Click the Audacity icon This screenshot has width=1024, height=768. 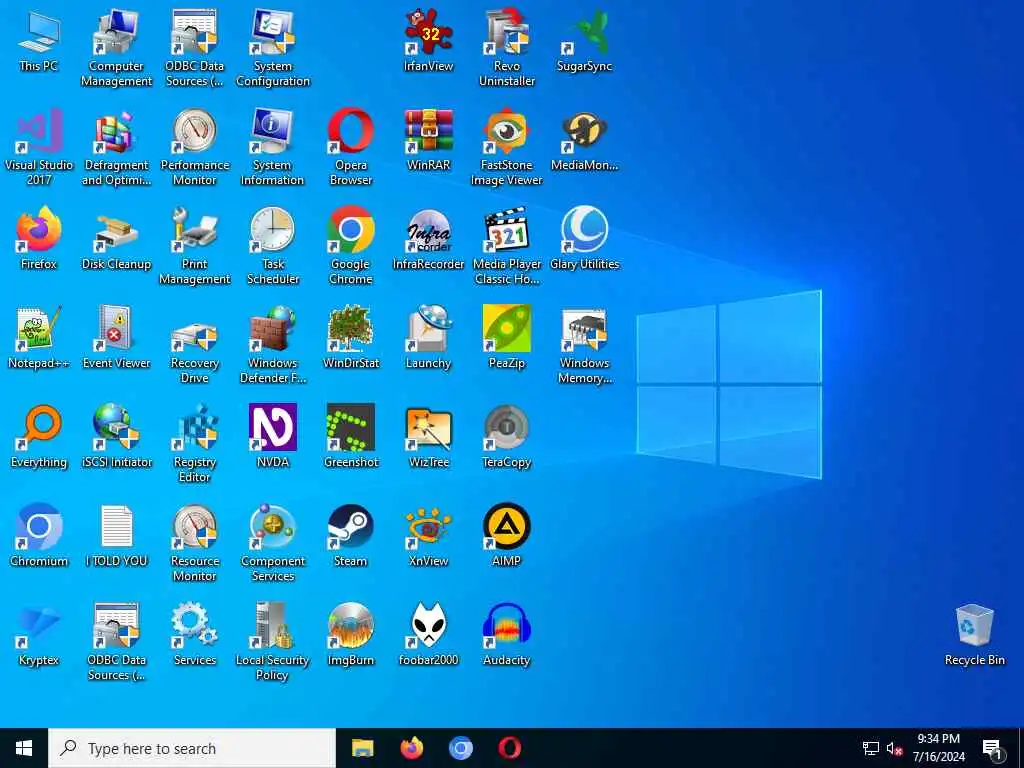pos(507,634)
